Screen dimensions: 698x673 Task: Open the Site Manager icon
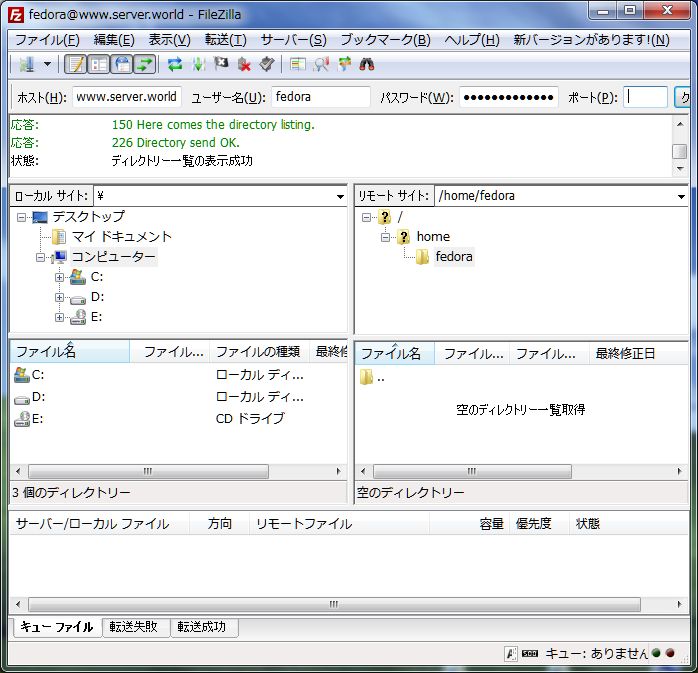point(27,65)
